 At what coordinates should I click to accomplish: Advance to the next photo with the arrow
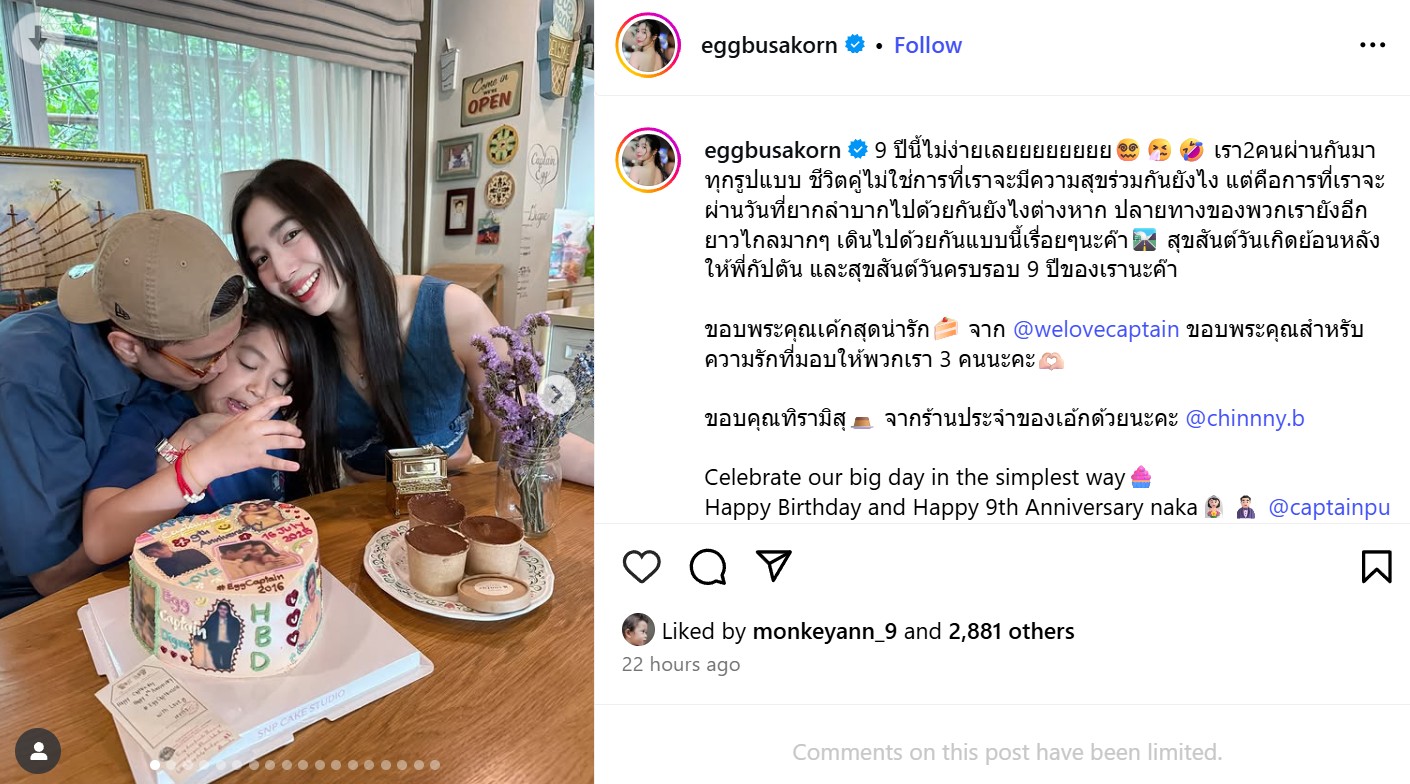coord(557,395)
